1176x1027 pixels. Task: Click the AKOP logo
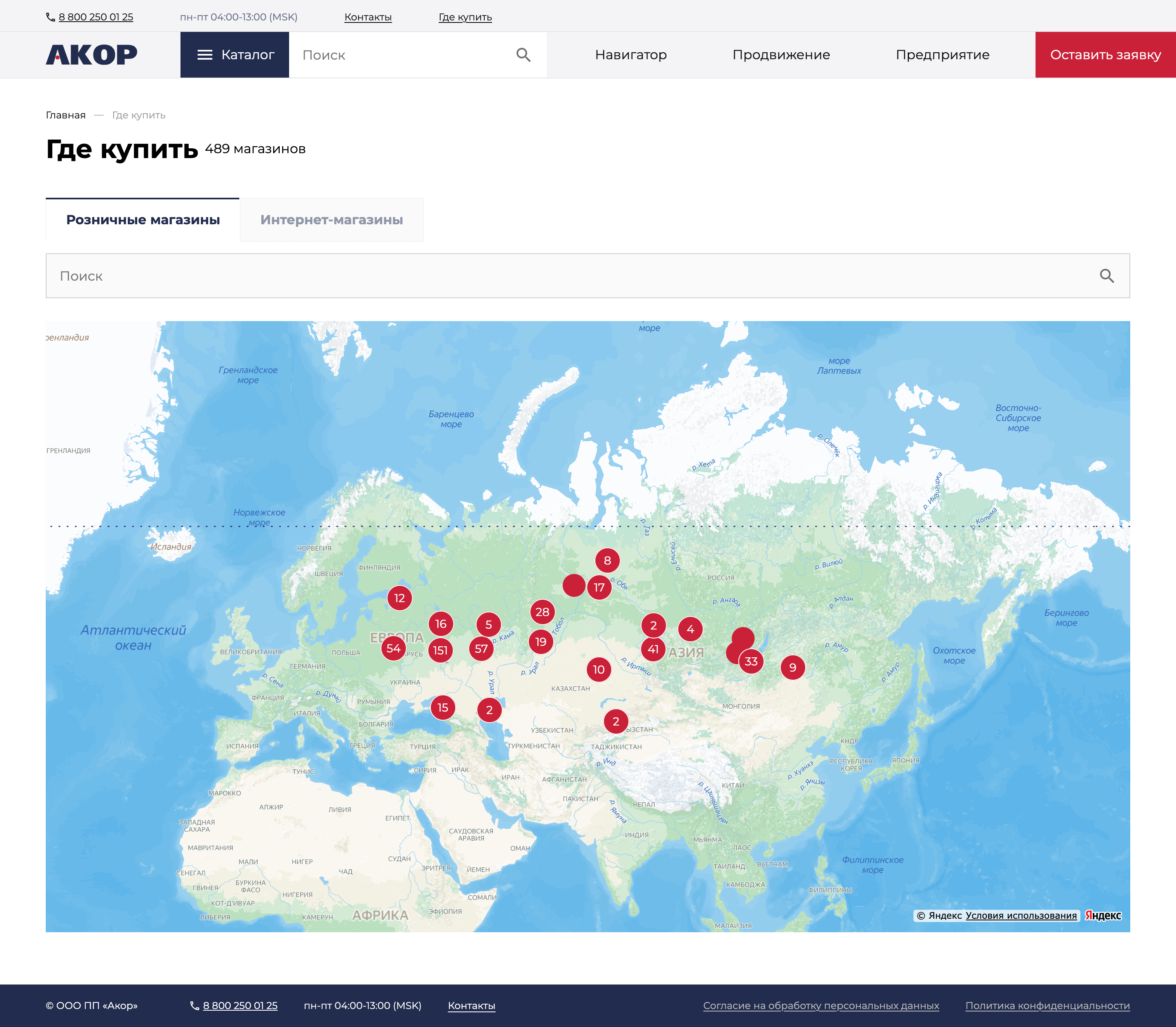click(x=91, y=55)
